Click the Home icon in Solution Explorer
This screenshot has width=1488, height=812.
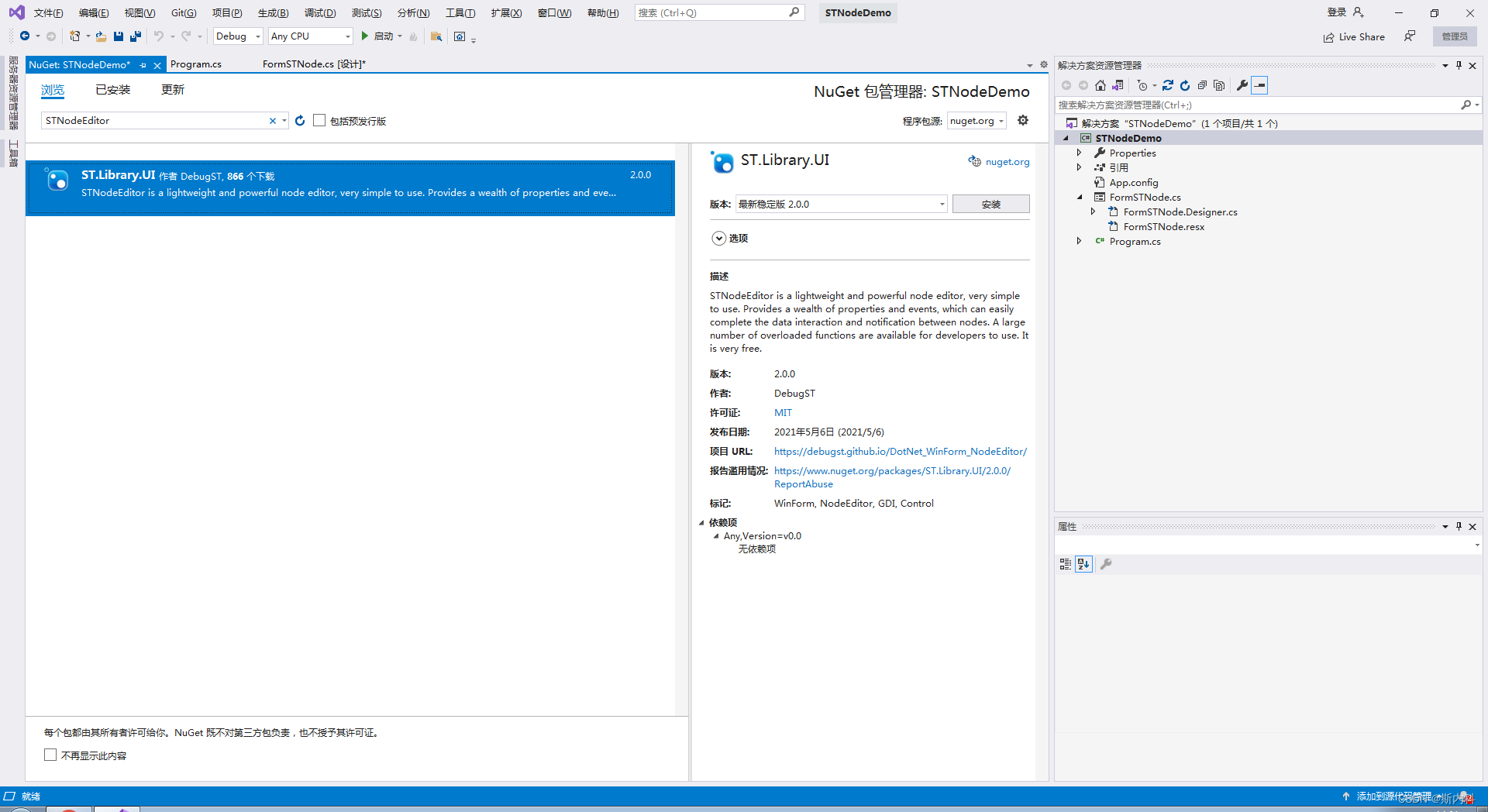[x=1100, y=85]
